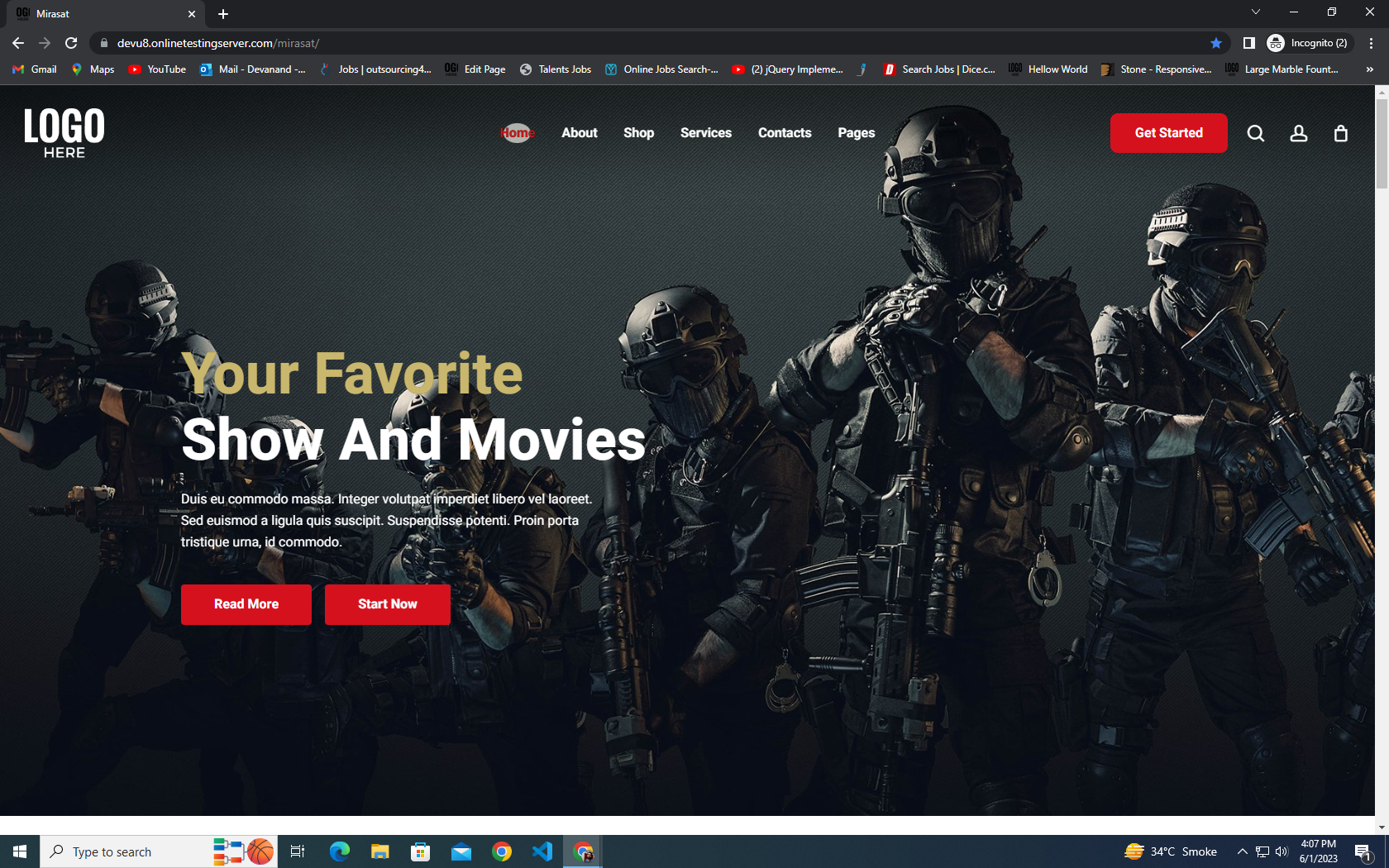This screenshot has height=868, width=1389.
Task: Open the Services navigation item
Action: pyautogui.click(x=705, y=133)
